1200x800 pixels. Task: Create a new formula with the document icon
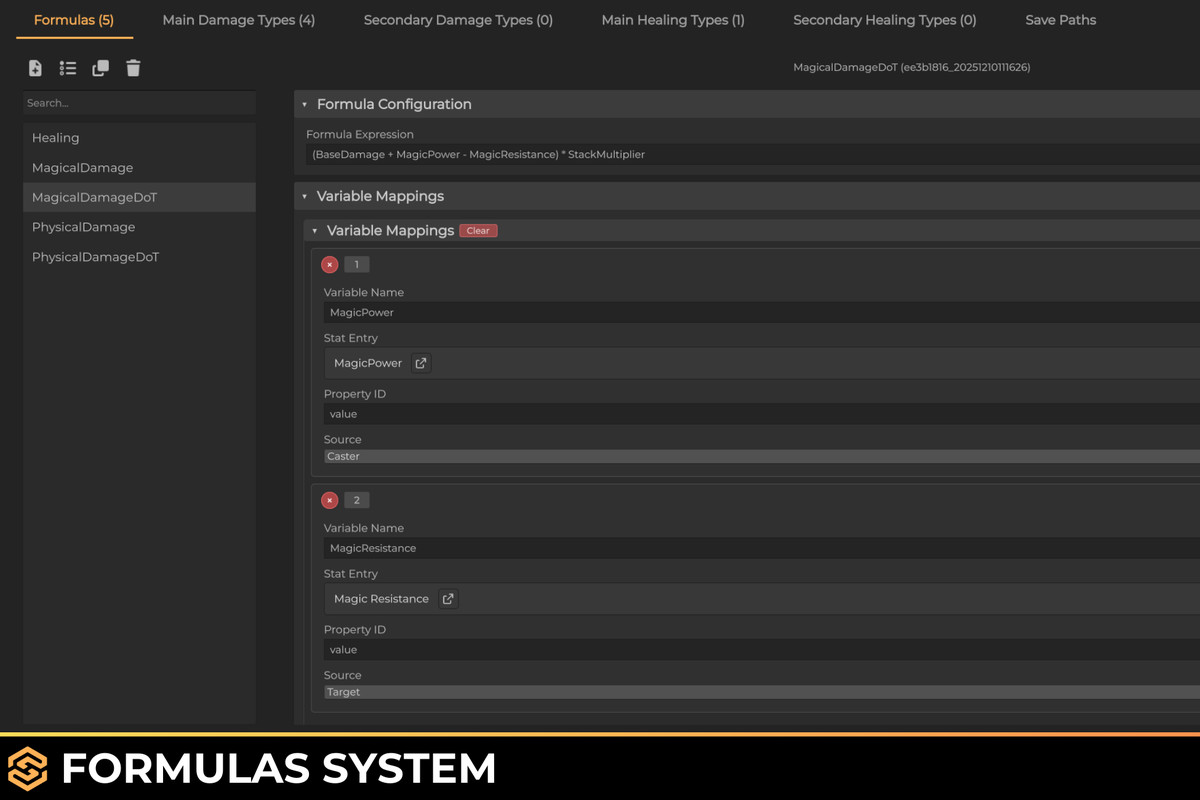click(x=35, y=68)
